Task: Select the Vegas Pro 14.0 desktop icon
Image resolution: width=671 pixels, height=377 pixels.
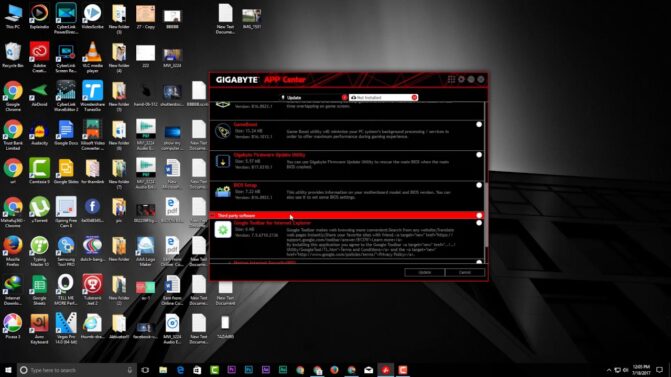Action: point(66,328)
